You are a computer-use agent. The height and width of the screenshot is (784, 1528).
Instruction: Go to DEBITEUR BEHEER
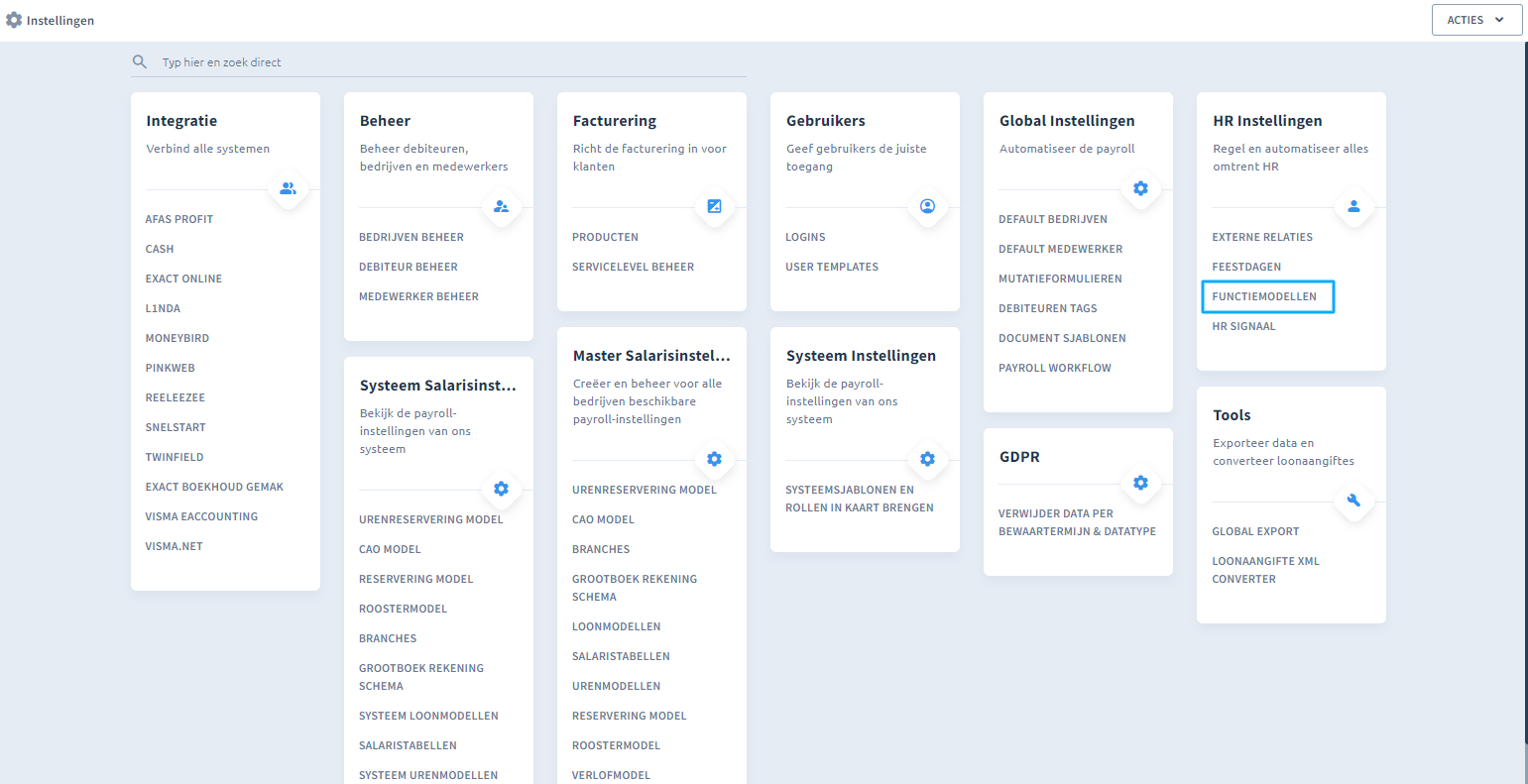tap(409, 267)
